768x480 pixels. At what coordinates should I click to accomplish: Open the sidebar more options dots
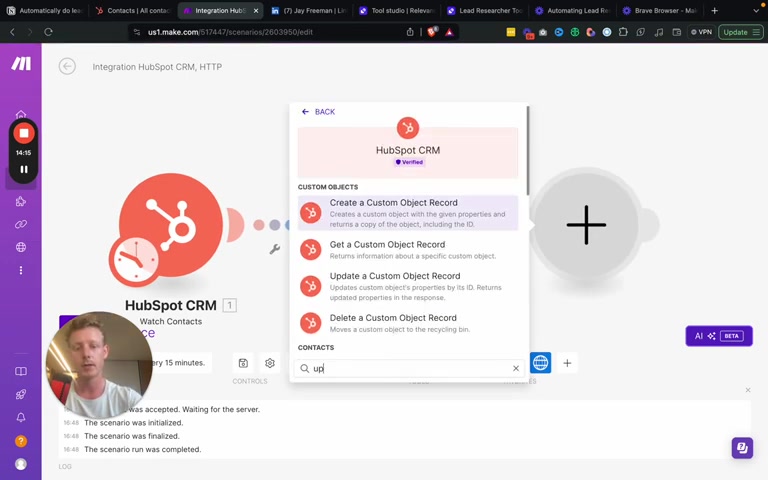coord(21,270)
